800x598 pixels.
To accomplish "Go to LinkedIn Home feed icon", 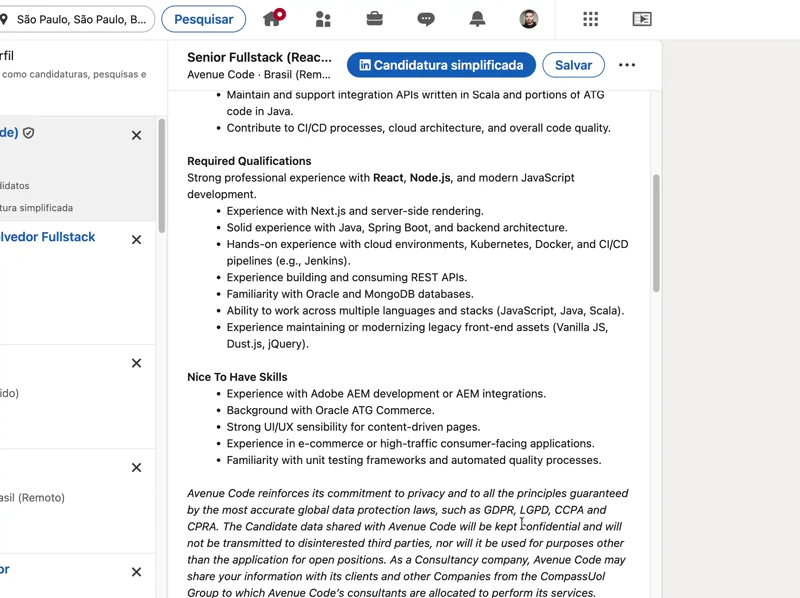I will point(272,19).
